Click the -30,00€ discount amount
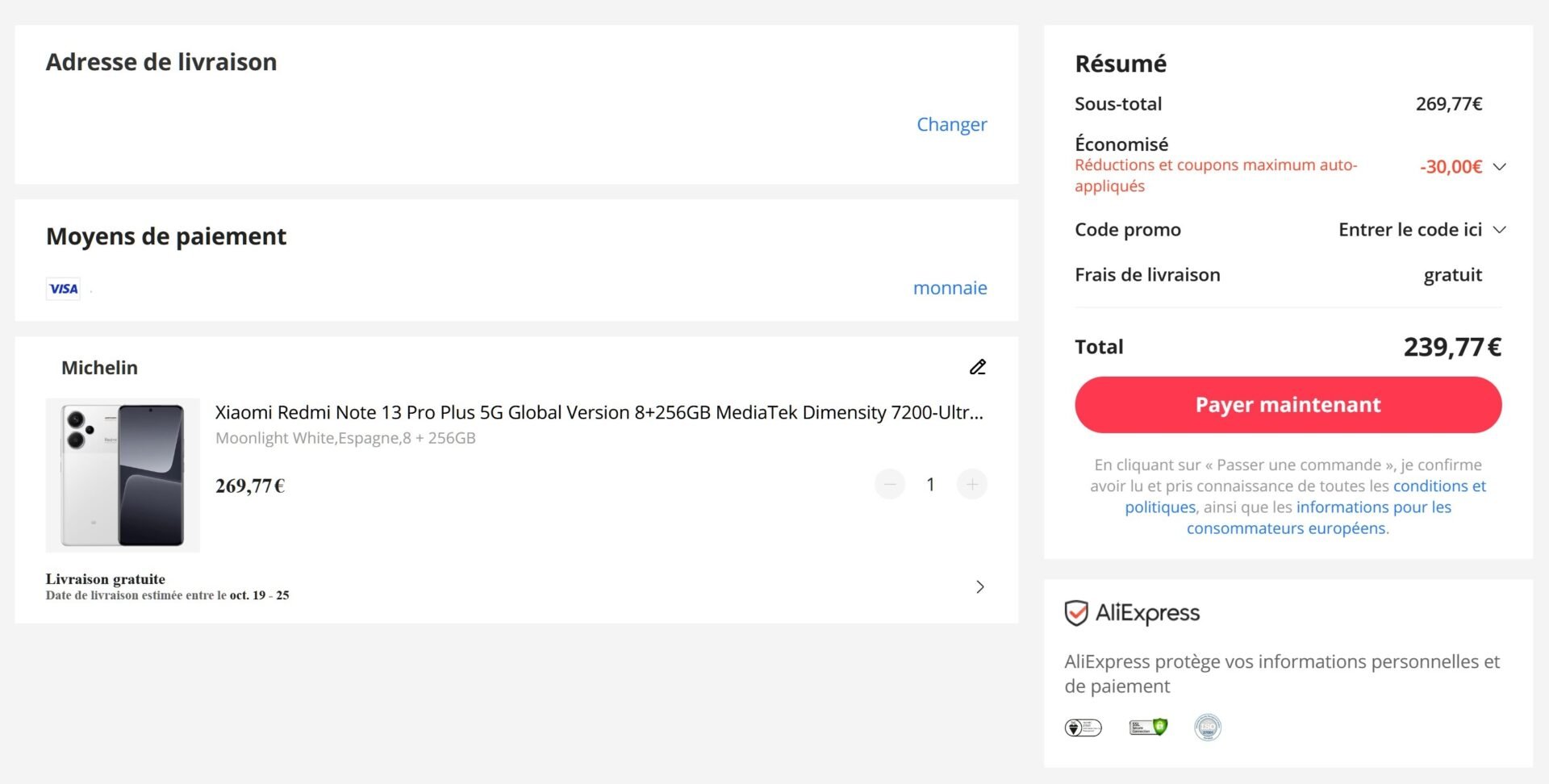This screenshot has width=1549, height=784. point(1451,167)
